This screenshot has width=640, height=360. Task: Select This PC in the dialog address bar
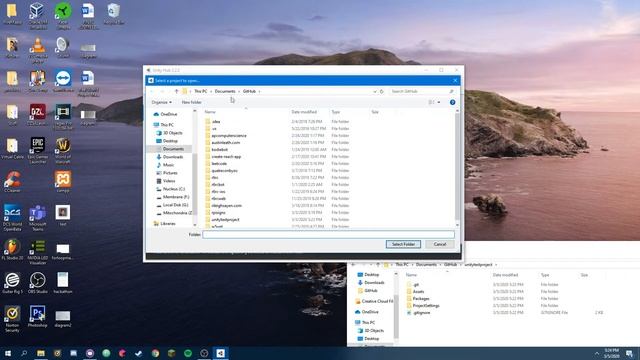click(x=200, y=91)
